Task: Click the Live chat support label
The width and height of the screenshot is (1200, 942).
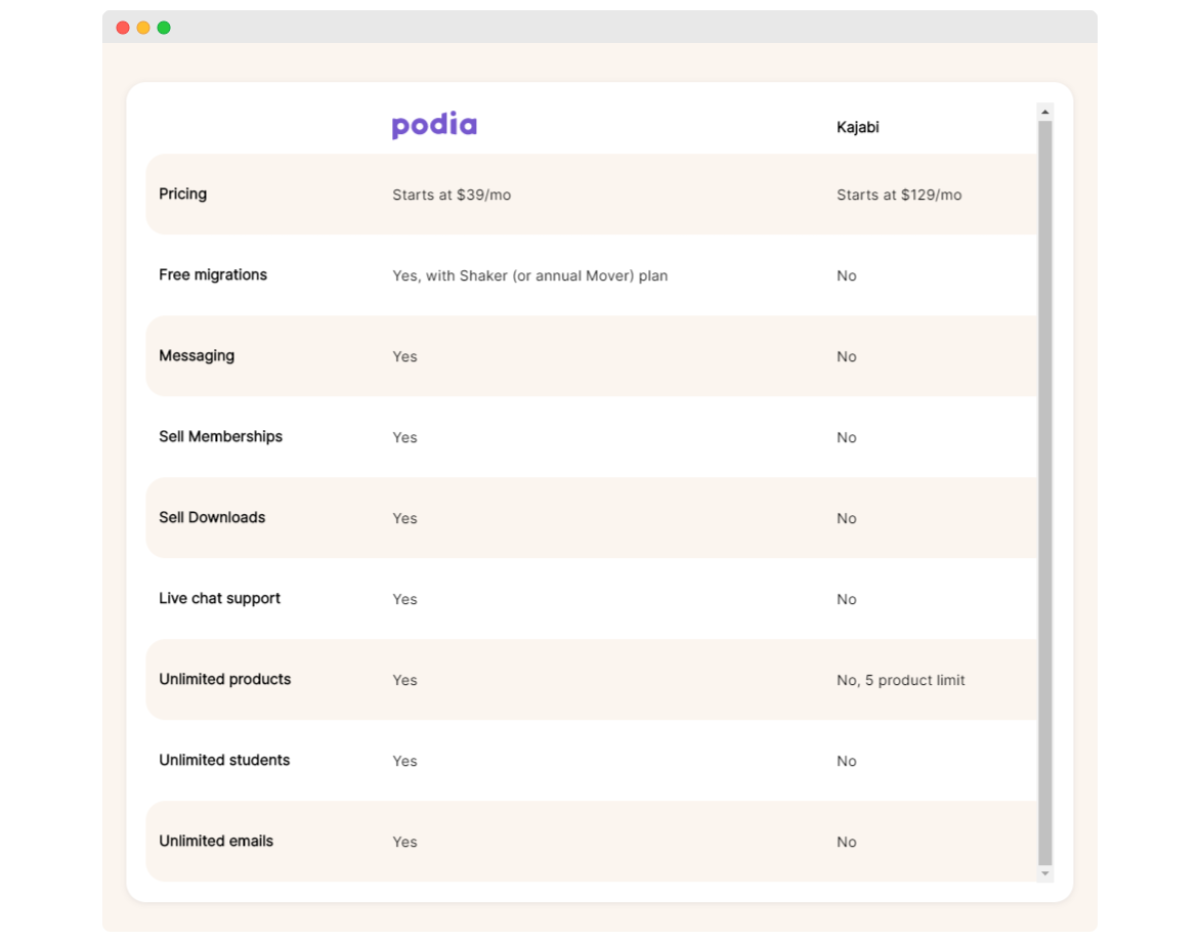Action: (220, 599)
